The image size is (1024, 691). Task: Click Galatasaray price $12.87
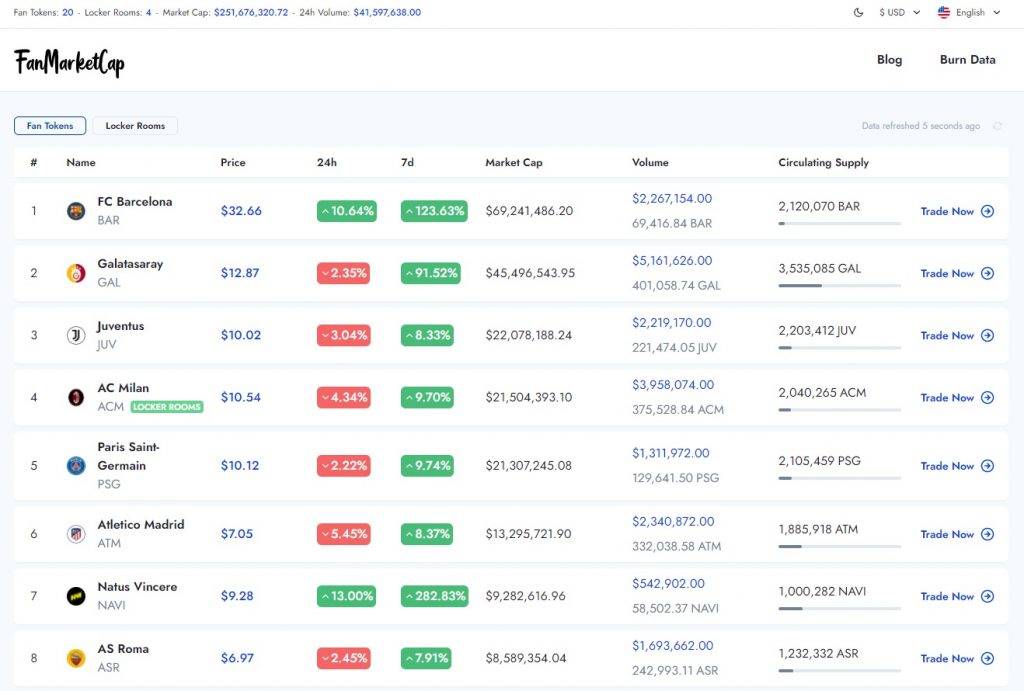[x=240, y=273]
